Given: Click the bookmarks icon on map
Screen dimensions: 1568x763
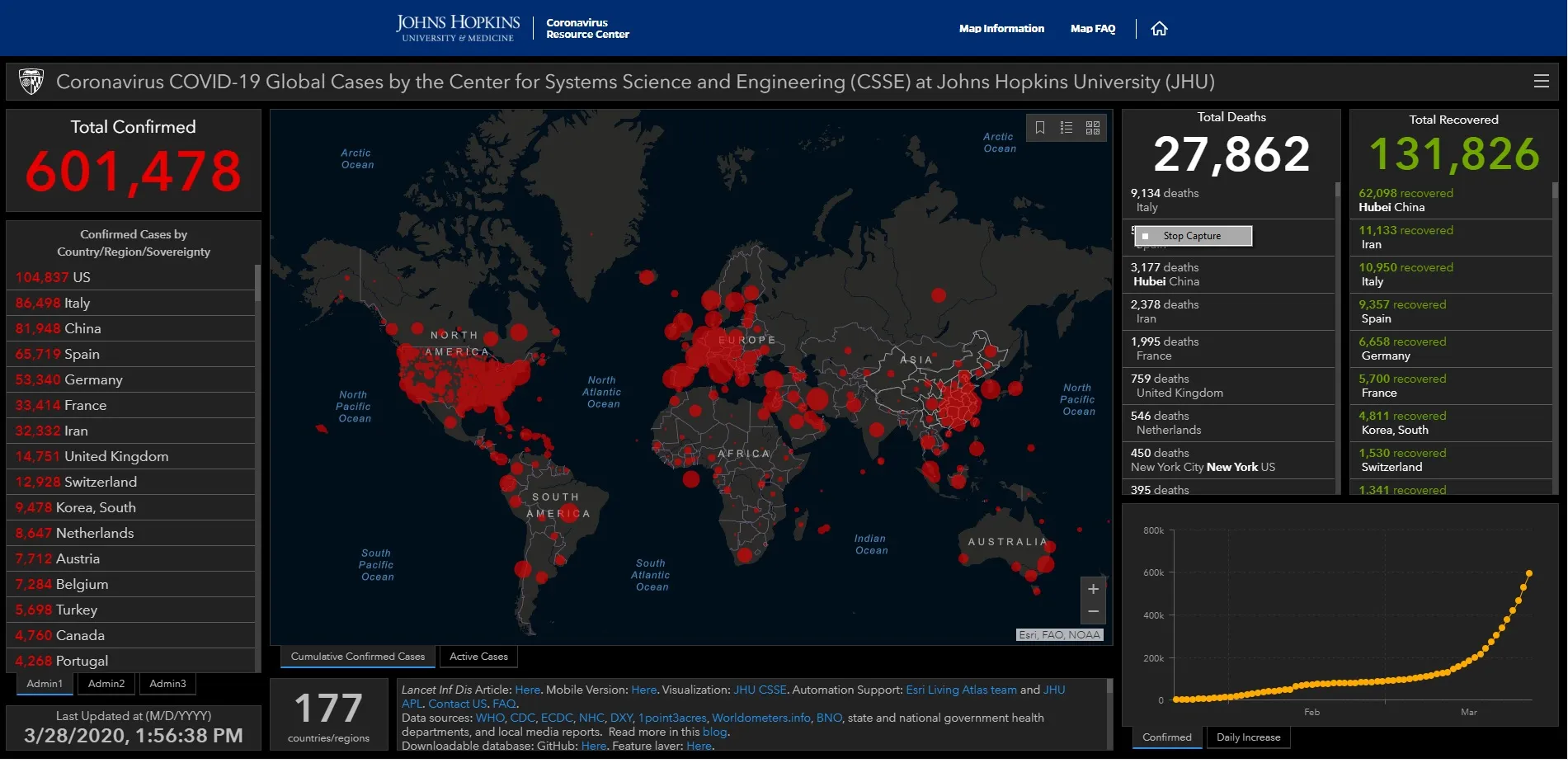Looking at the screenshot, I should 1040,128.
